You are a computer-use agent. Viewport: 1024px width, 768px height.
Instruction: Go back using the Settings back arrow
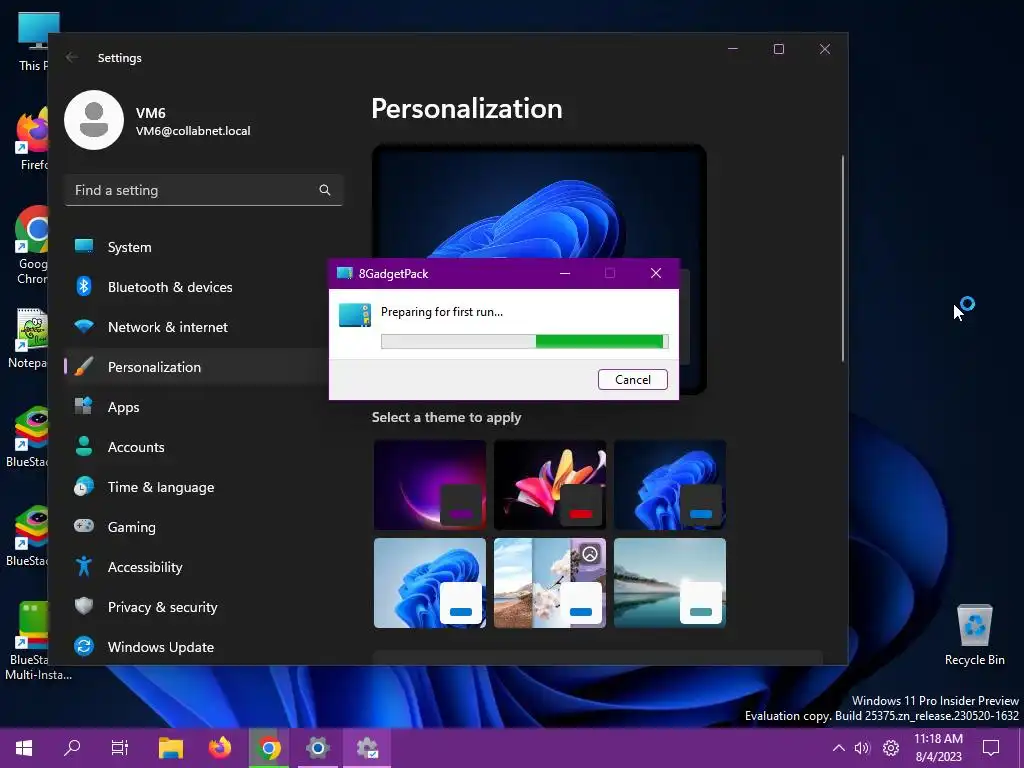(72, 57)
